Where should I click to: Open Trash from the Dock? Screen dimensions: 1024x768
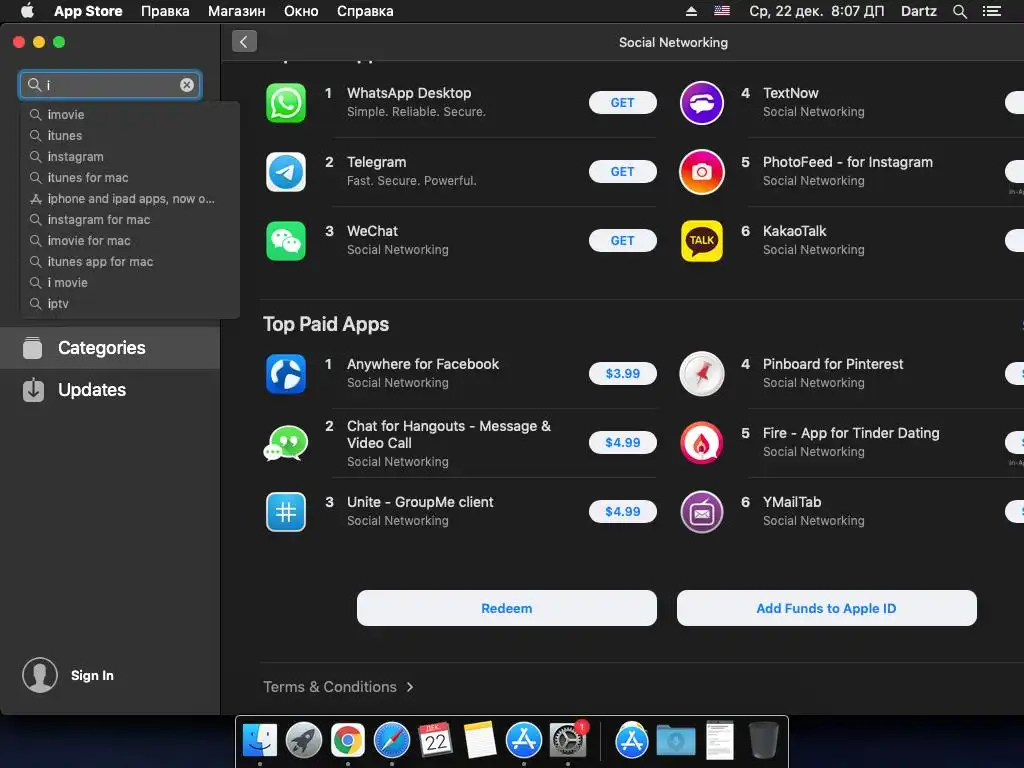pos(763,740)
